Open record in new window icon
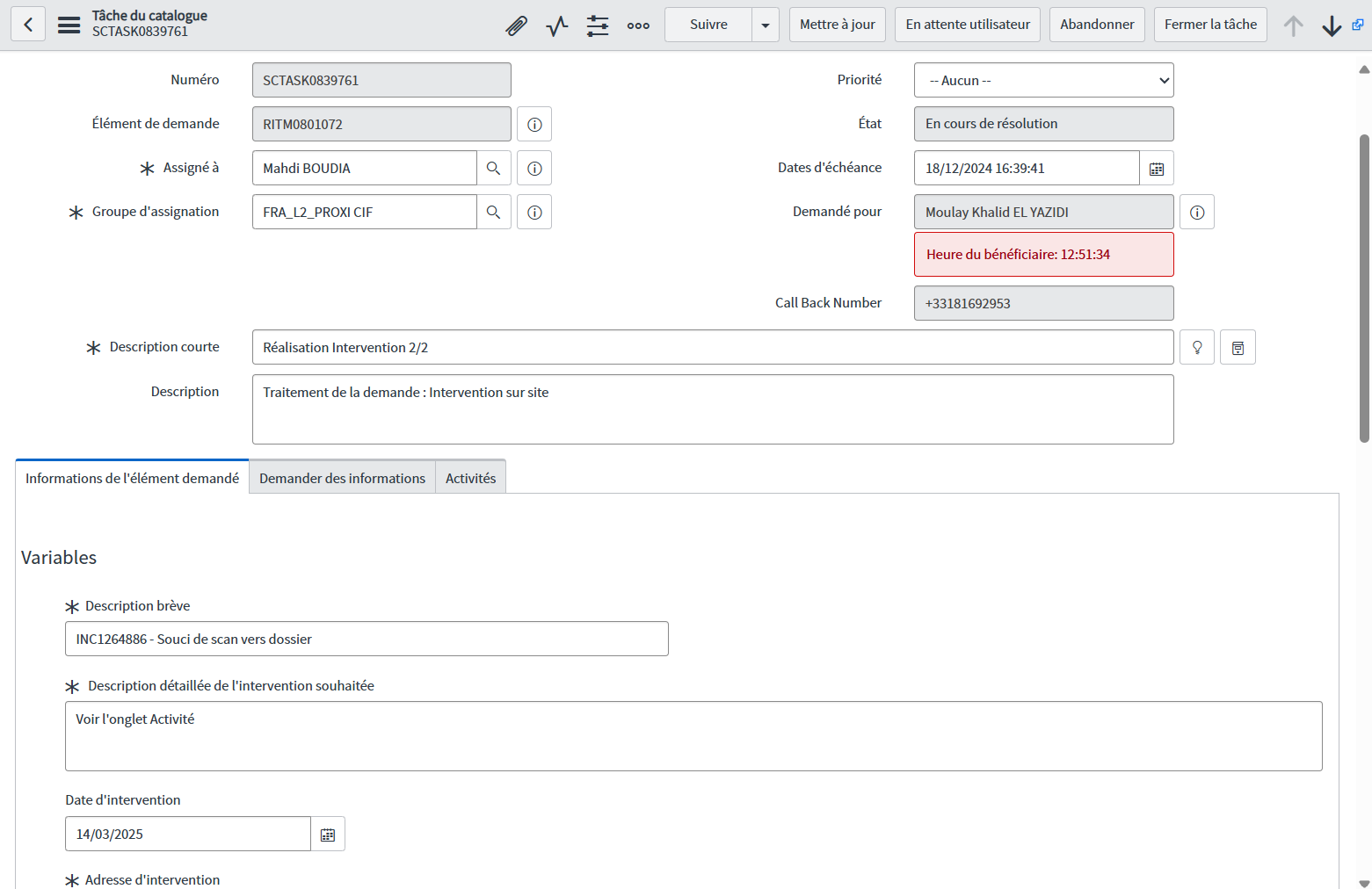The image size is (1372, 889). coord(1358,25)
